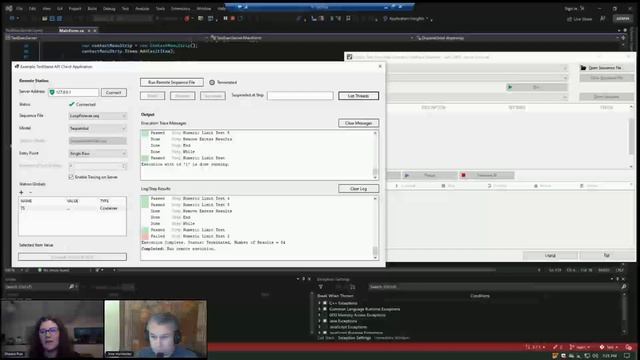Viewport: 640px width, 360px height.
Task: Click the minus icon under Station Globals
Action: pyautogui.click(x=30, y=192)
